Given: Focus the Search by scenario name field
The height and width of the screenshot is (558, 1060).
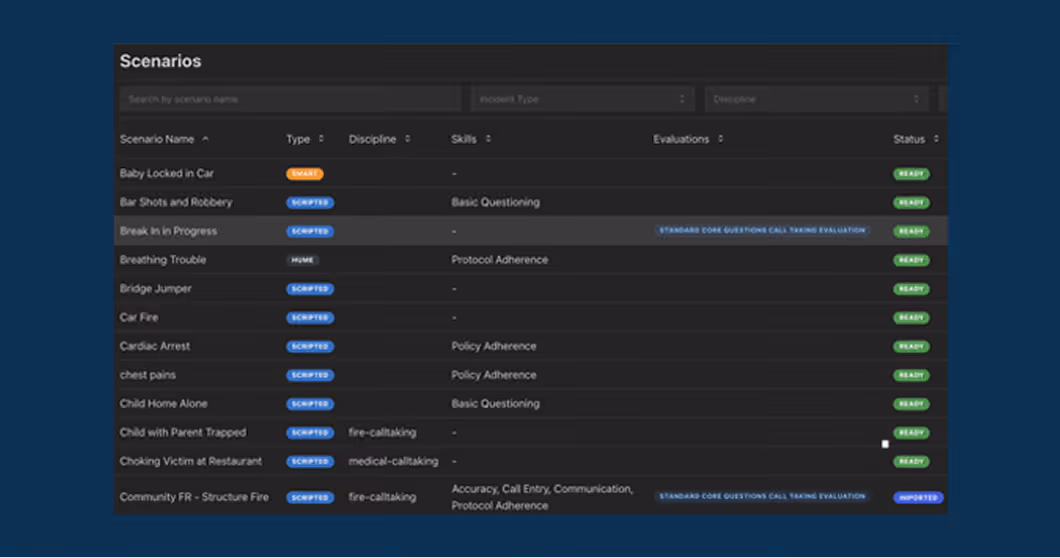Looking at the screenshot, I should (x=290, y=99).
